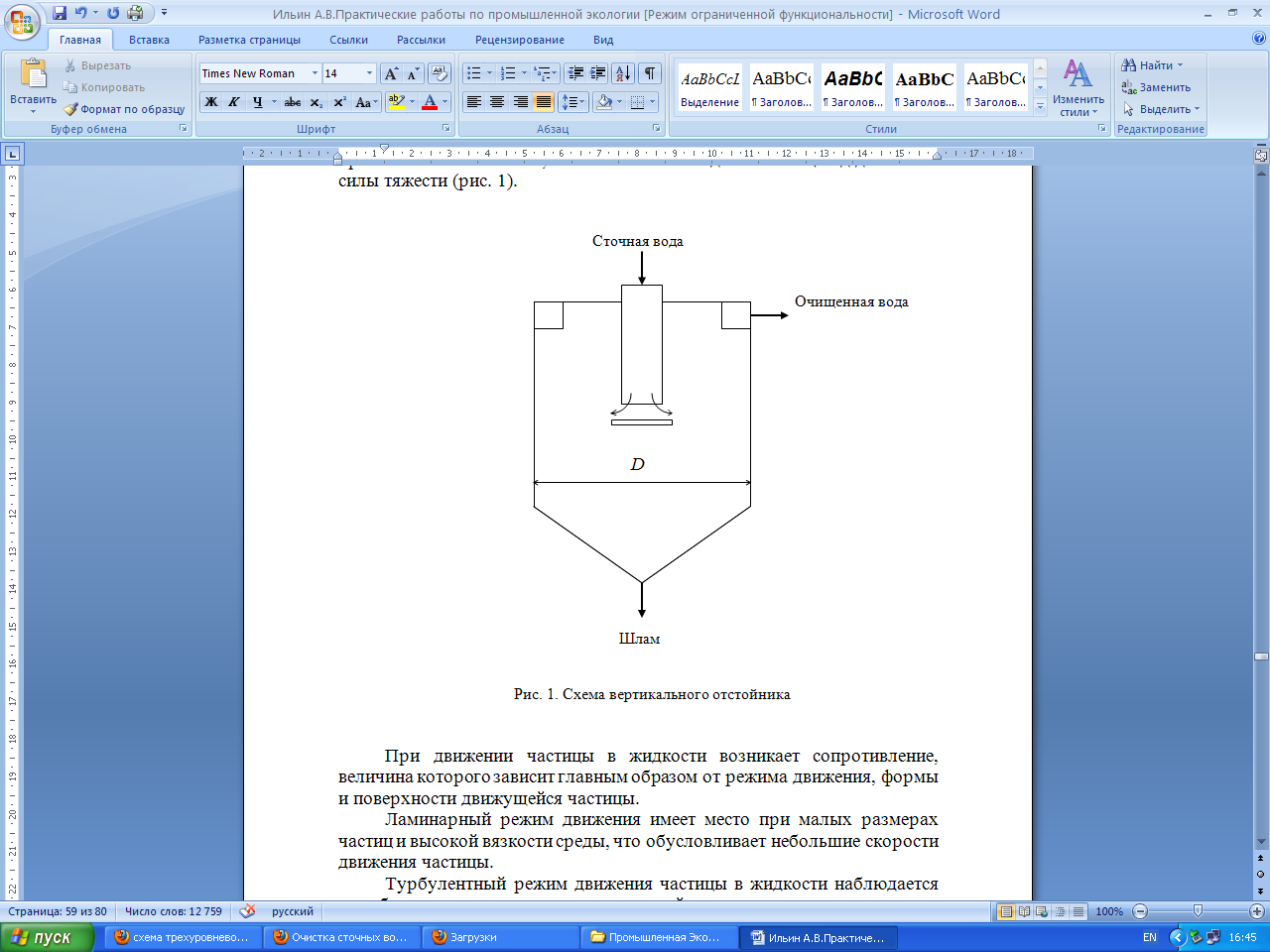
Task: Click the Office button logo
Action: pyautogui.click(x=22, y=22)
